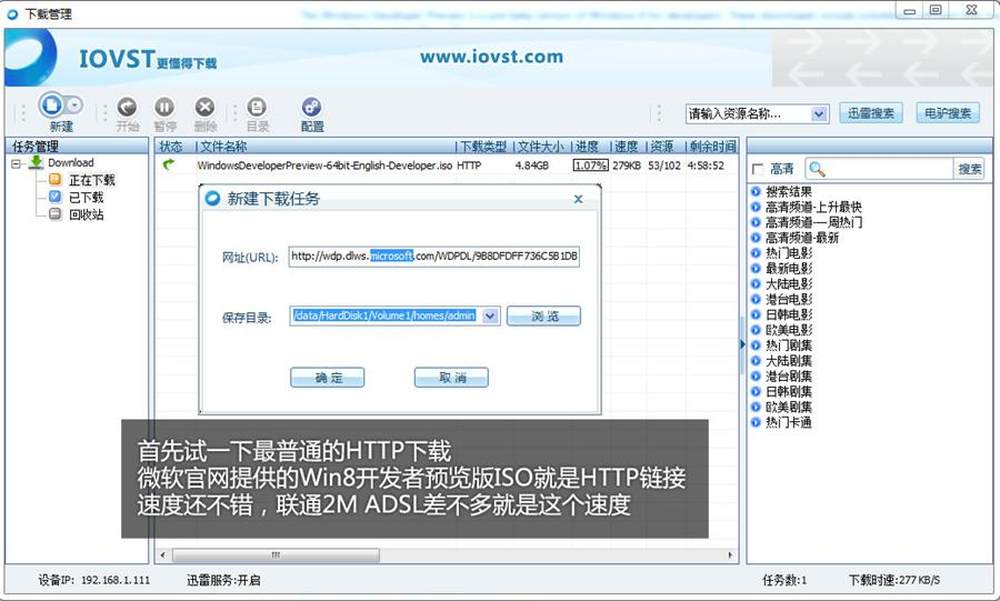Select Download in the task tree
Viewport: 1000px width, 601px height.
point(70,163)
